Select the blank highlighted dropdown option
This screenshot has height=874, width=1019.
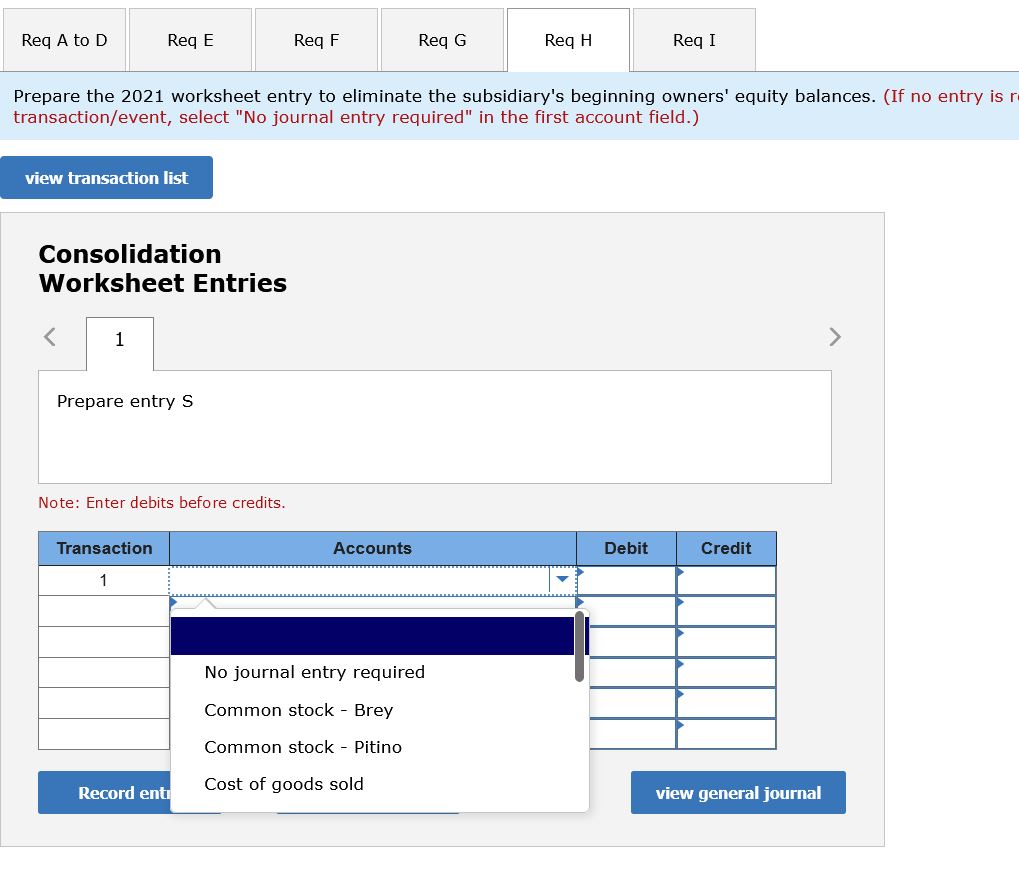tap(373, 636)
